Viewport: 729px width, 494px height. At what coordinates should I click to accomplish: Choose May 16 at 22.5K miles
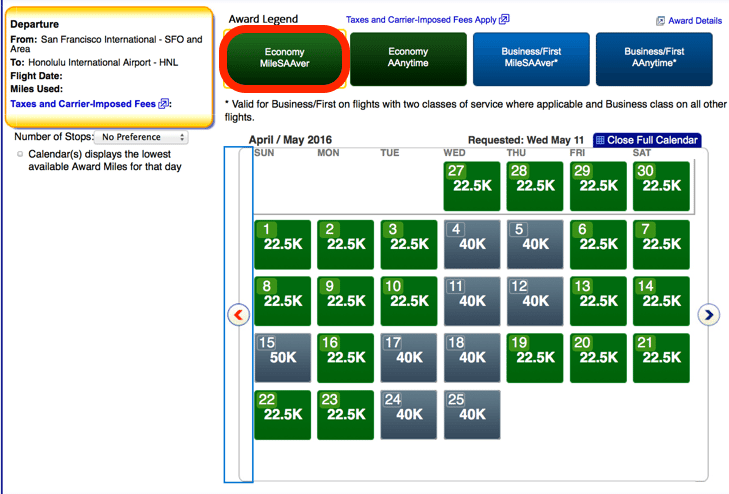coord(345,358)
